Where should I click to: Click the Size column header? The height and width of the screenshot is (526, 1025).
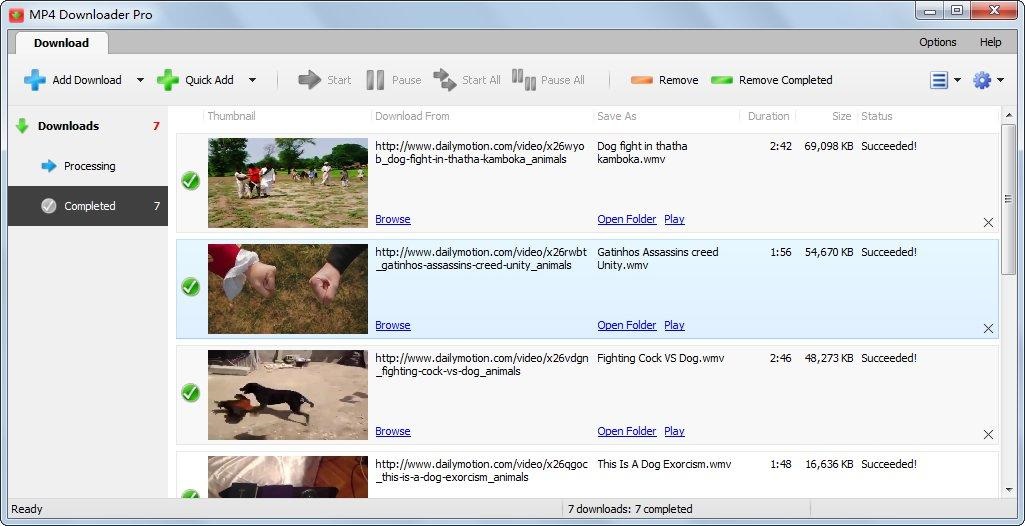(841, 116)
